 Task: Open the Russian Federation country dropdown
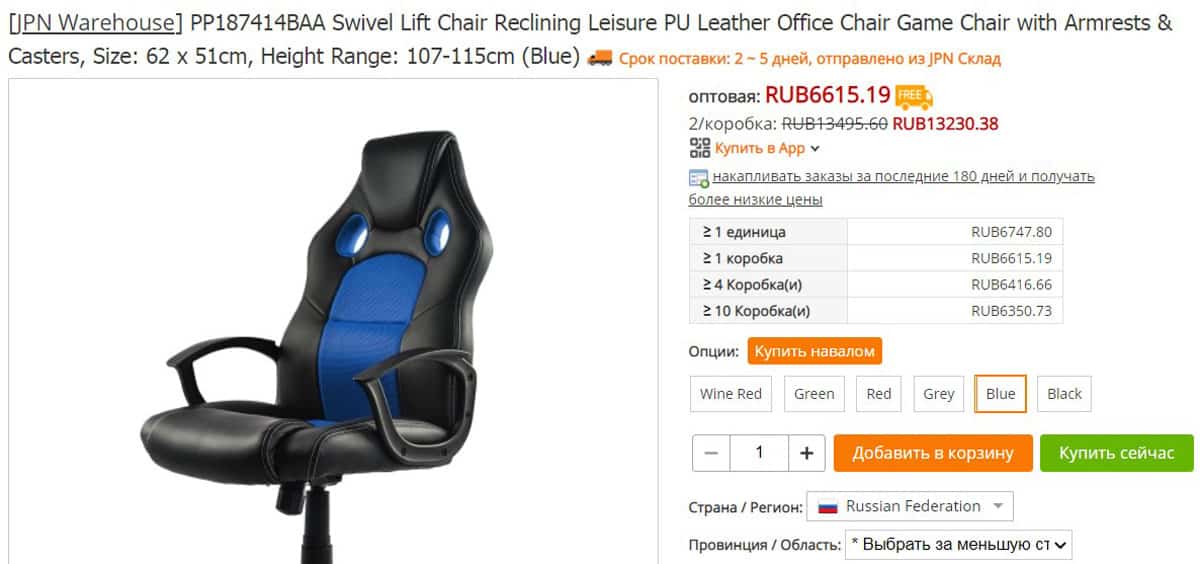(x=910, y=506)
